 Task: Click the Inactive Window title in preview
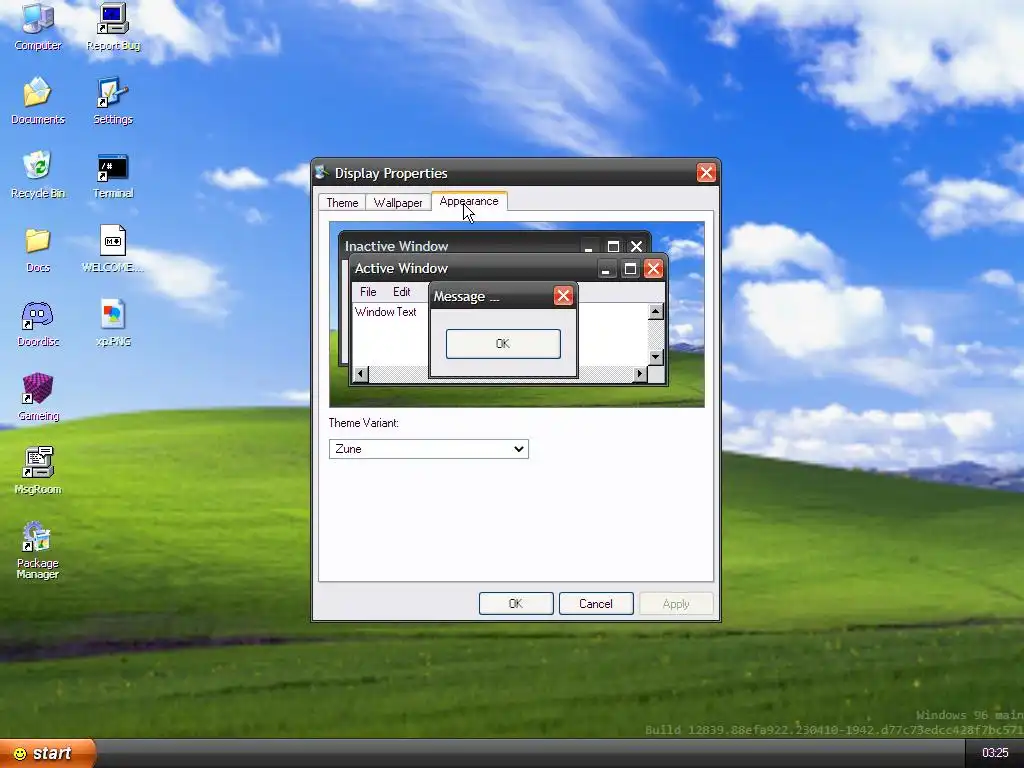tap(396, 246)
